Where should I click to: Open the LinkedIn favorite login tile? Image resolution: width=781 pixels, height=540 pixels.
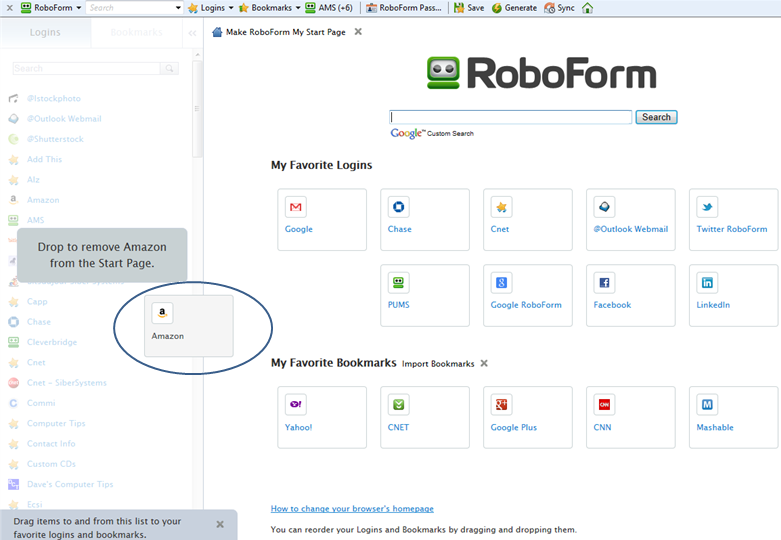[x=734, y=295]
